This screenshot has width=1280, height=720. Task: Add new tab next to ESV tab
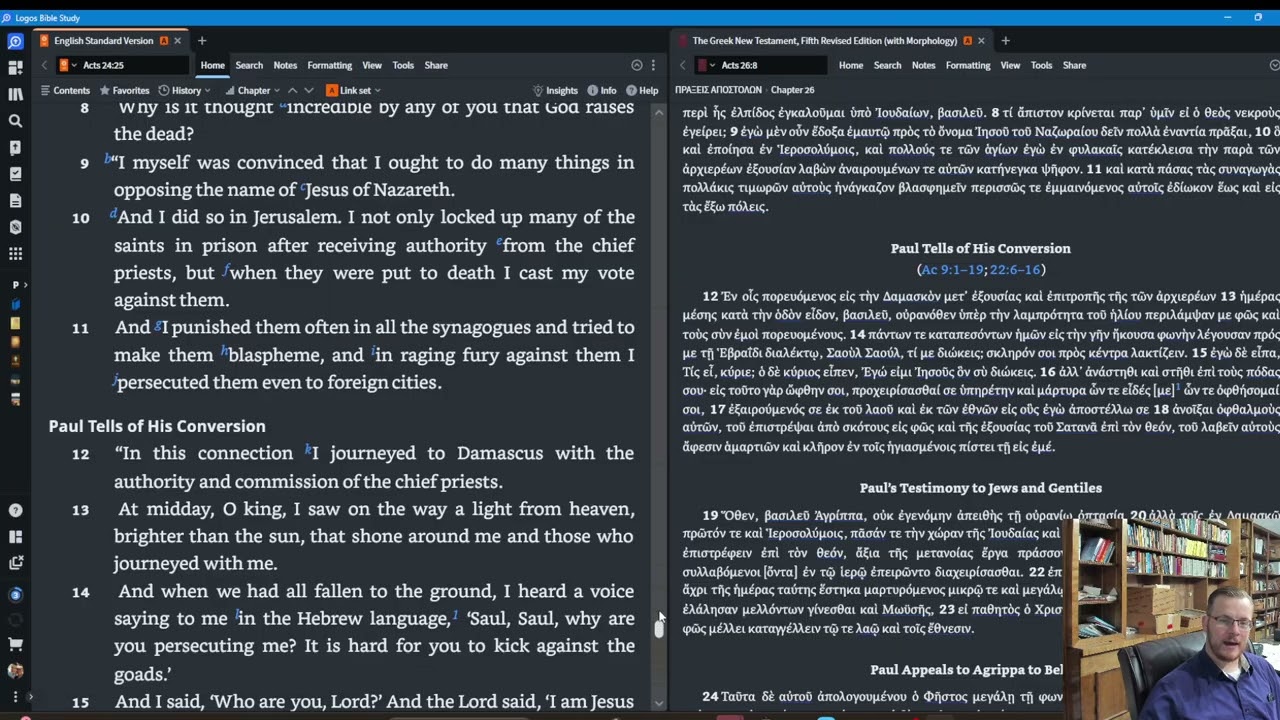pyautogui.click(x=201, y=41)
